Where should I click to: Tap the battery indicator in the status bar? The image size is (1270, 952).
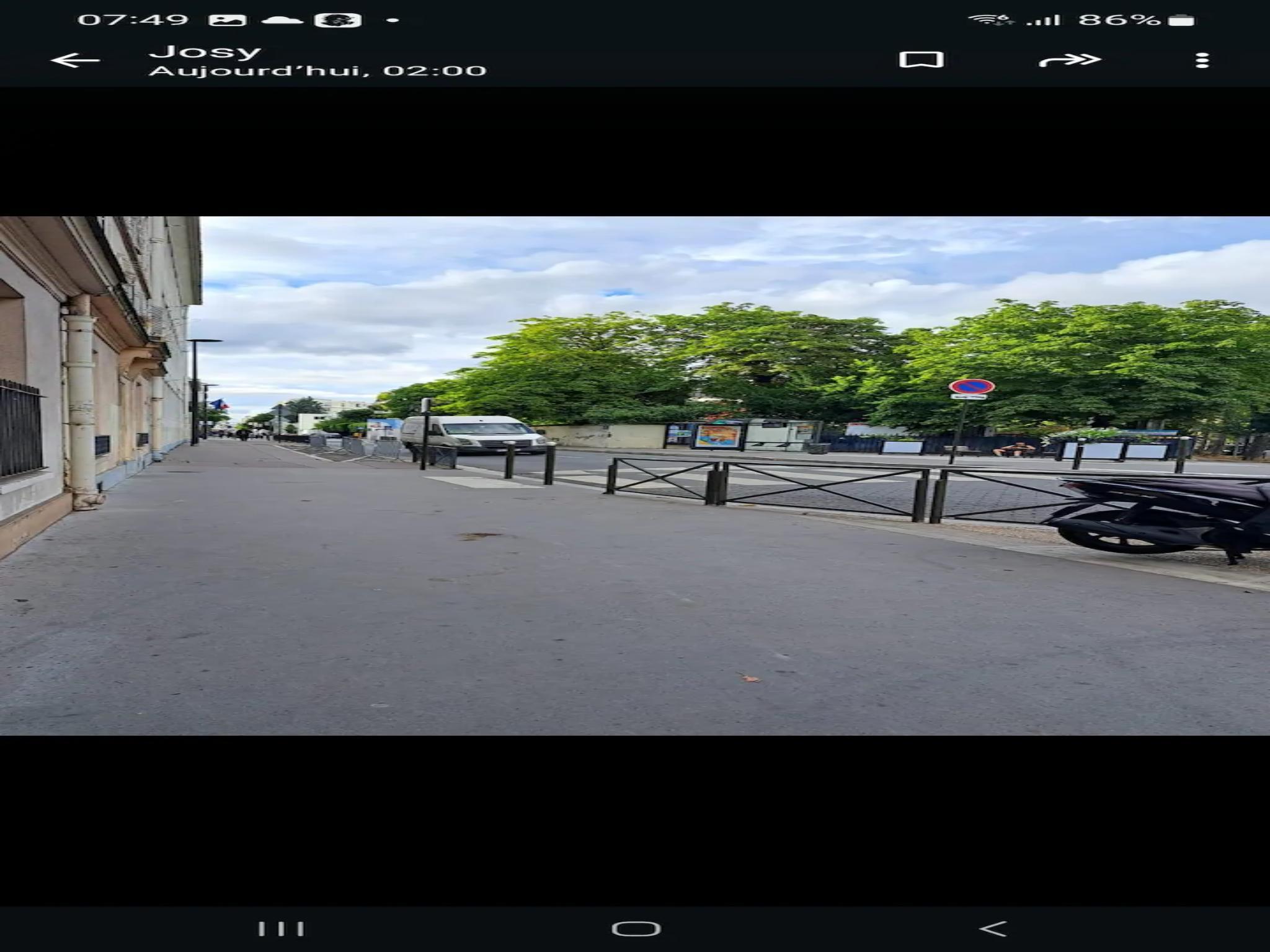[x=1181, y=20]
